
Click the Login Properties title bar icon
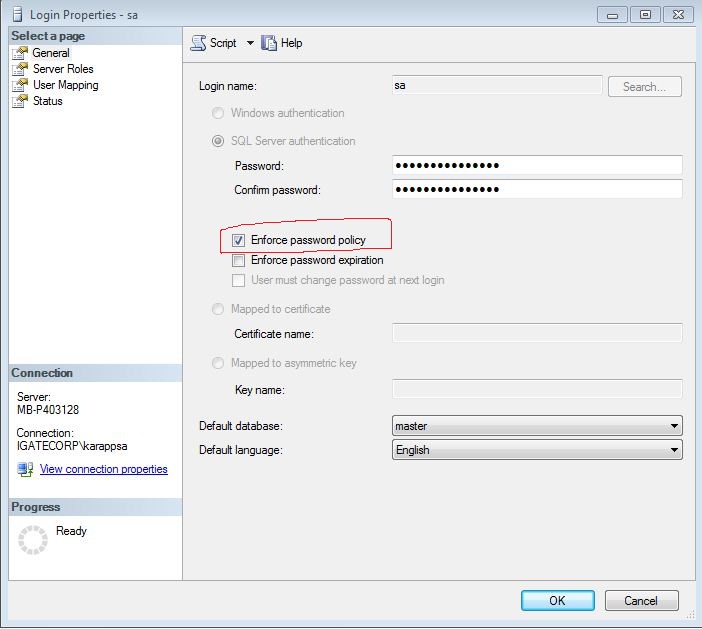pyautogui.click(x=17, y=15)
